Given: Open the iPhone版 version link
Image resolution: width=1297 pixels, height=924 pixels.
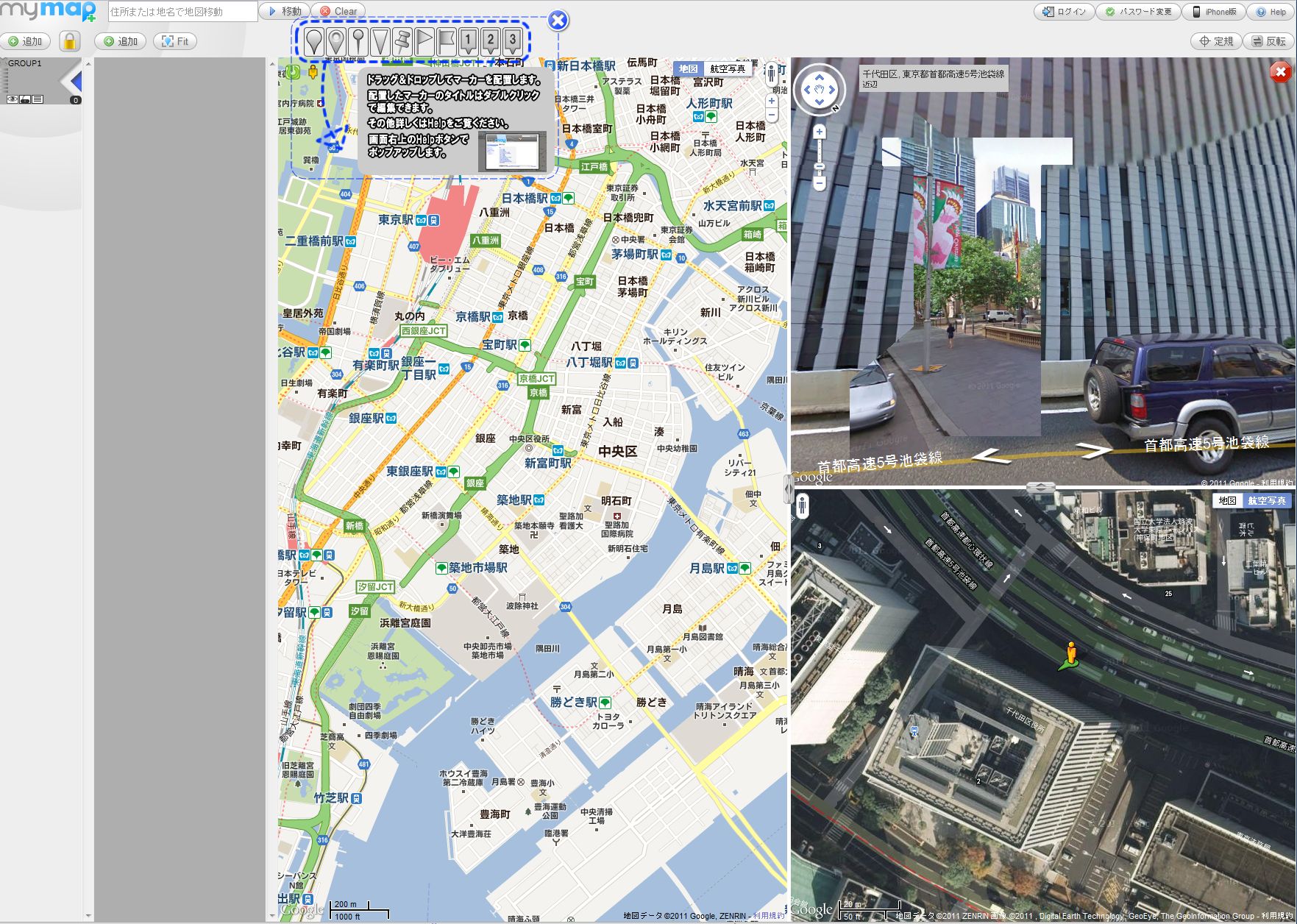Looking at the screenshot, I should (x=1214, y=12).
